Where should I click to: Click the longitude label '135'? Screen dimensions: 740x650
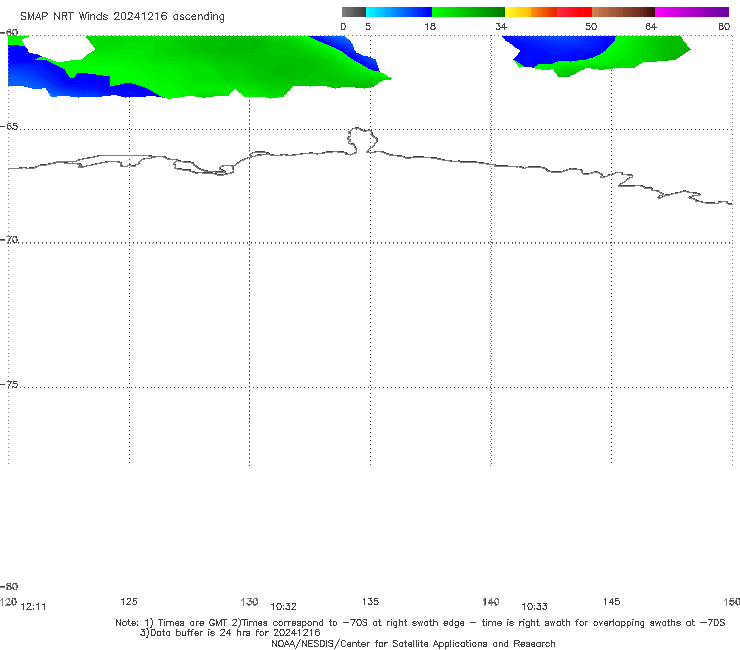(x=370, y=601)
